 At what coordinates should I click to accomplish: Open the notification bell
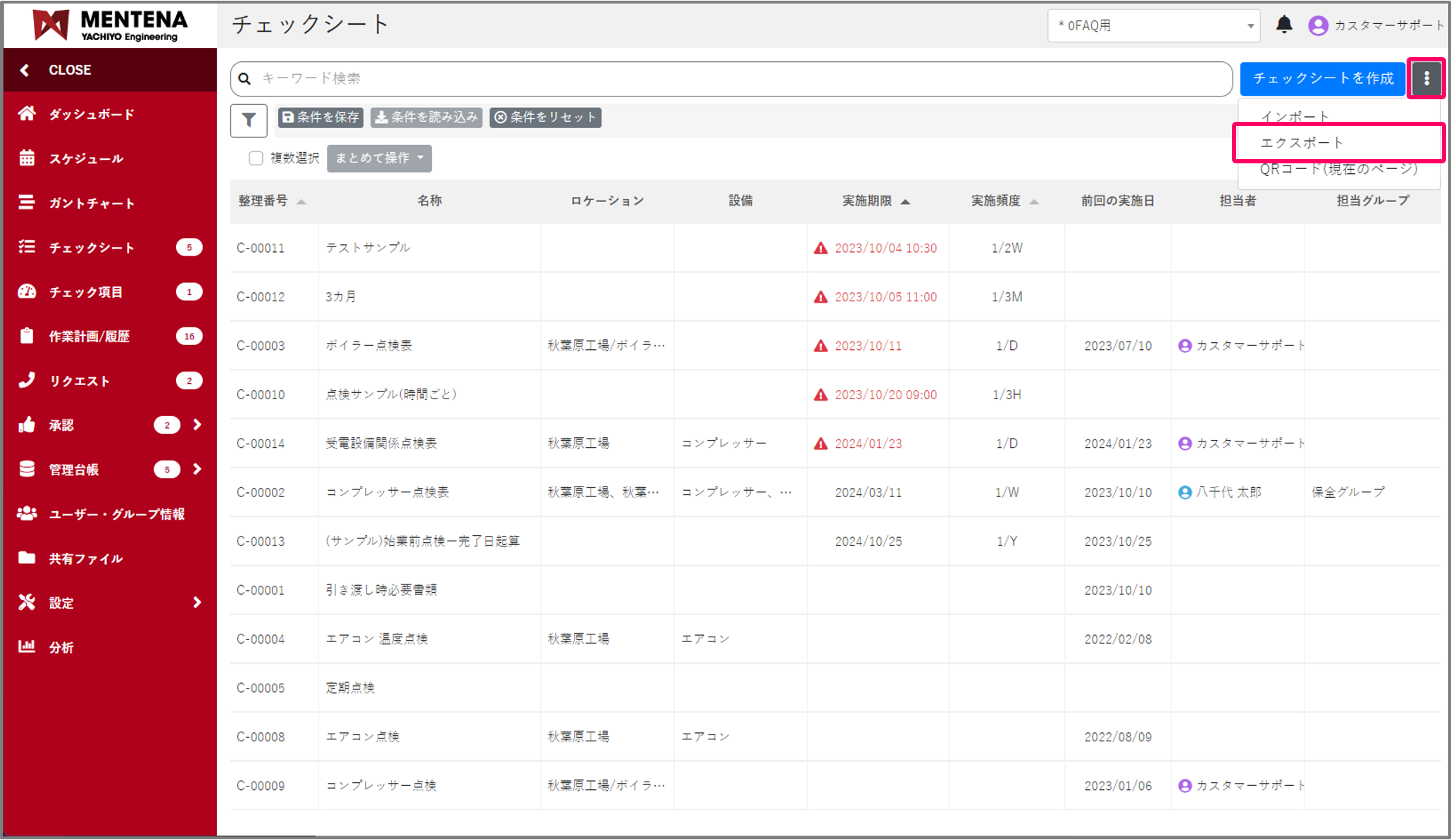click(1283, 25)
